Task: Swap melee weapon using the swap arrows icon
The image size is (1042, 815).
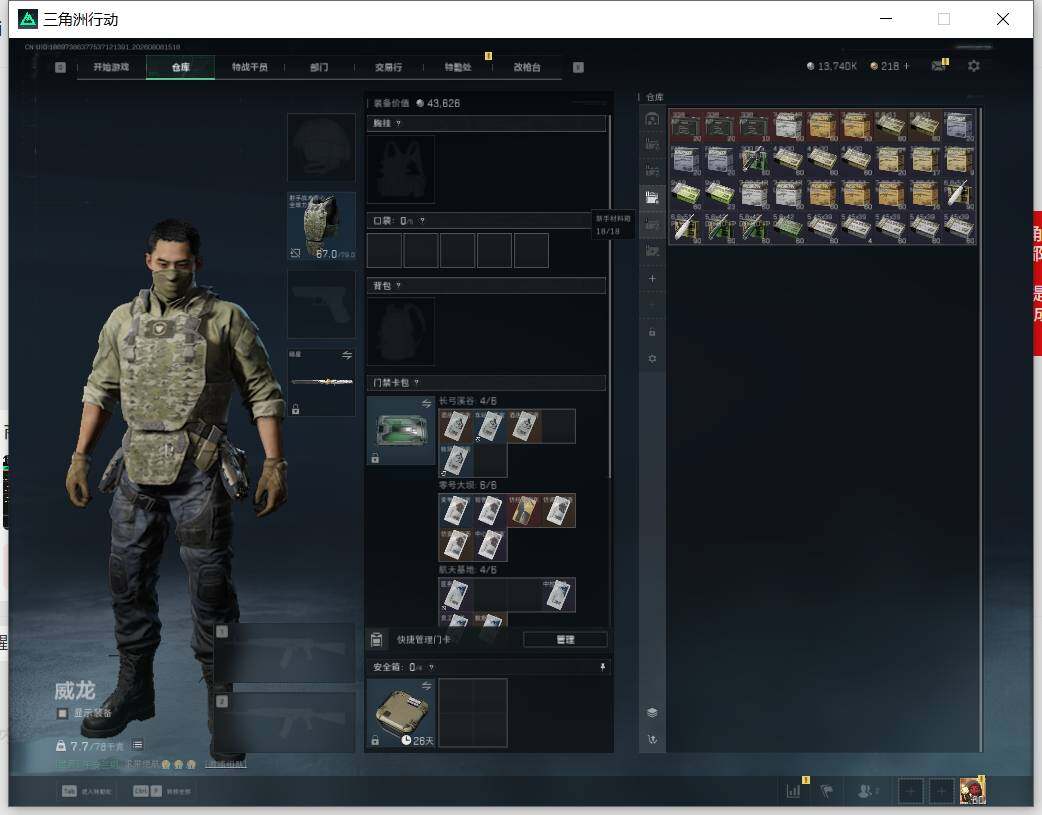Action: pyautogui.click(x=347, y=356)
